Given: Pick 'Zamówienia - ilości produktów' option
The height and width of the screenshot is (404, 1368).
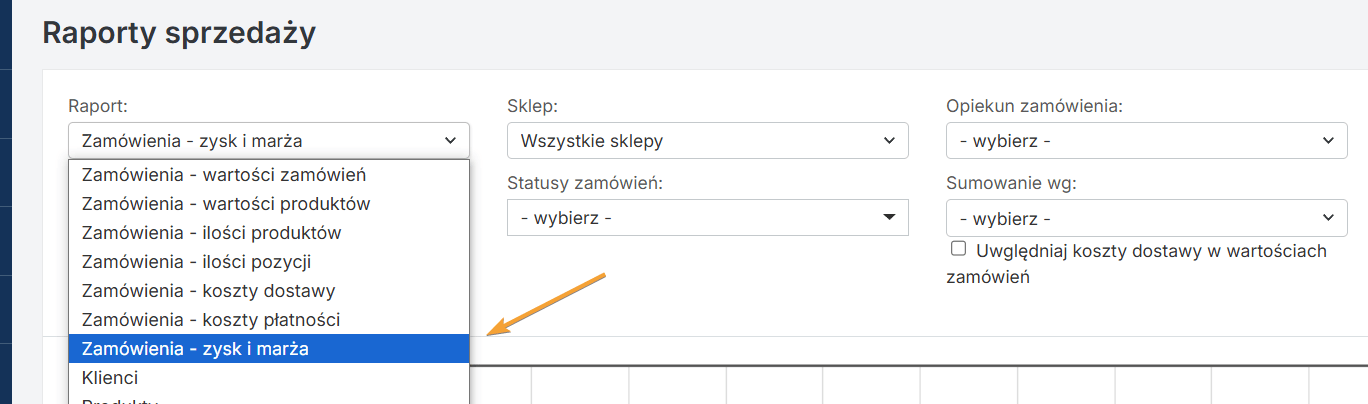Looking at the screenshot, I should click(212, 233).
